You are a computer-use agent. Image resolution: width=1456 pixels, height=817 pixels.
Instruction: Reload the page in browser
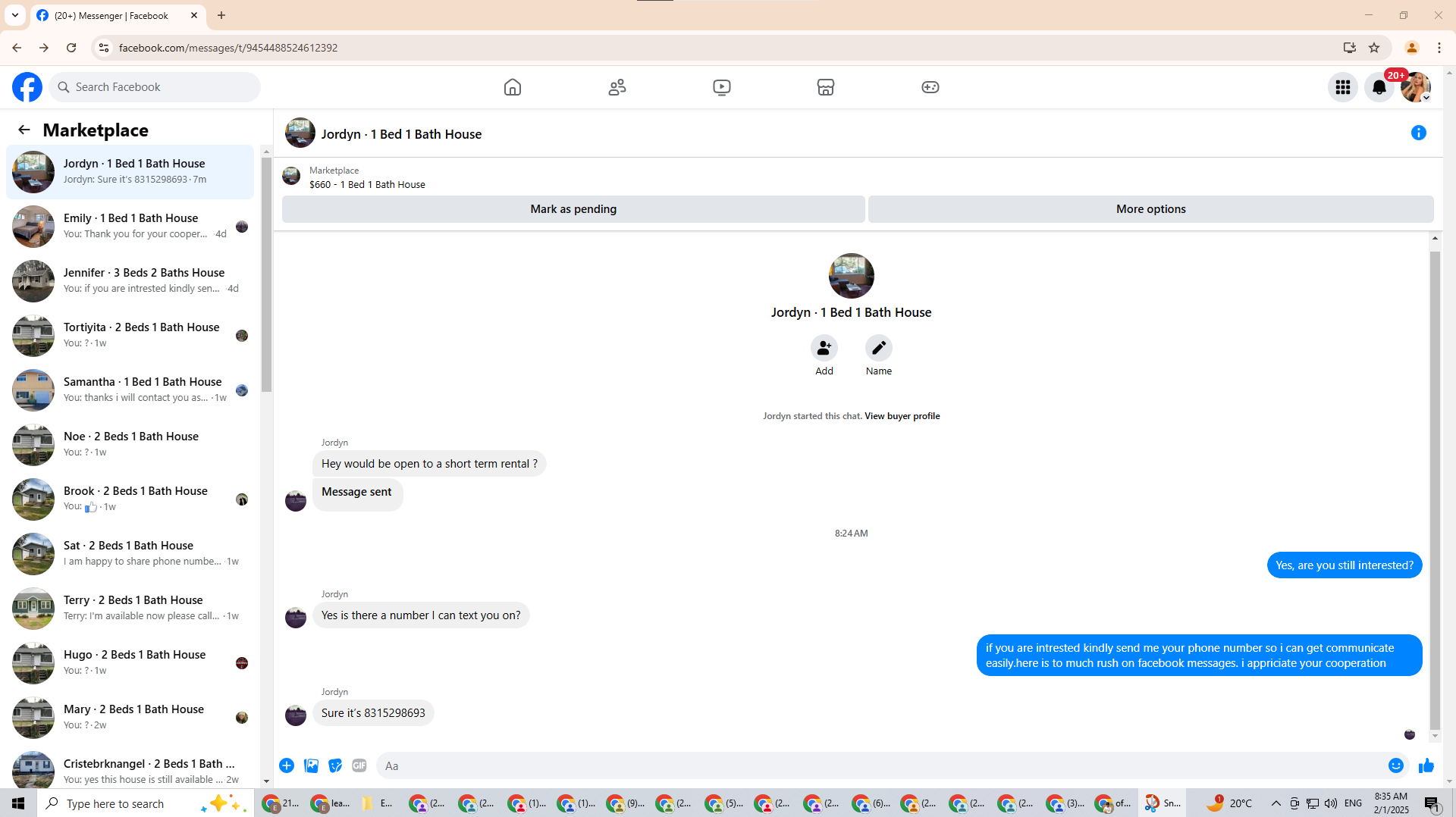tap(71, 48)
